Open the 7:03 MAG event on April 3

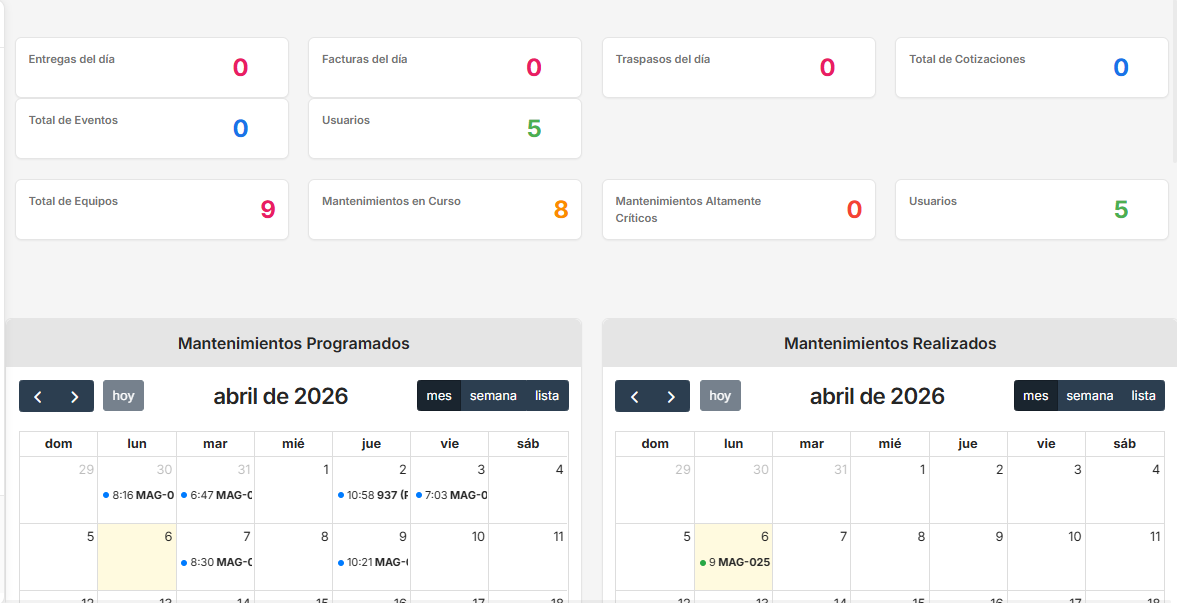click(450, 495)
